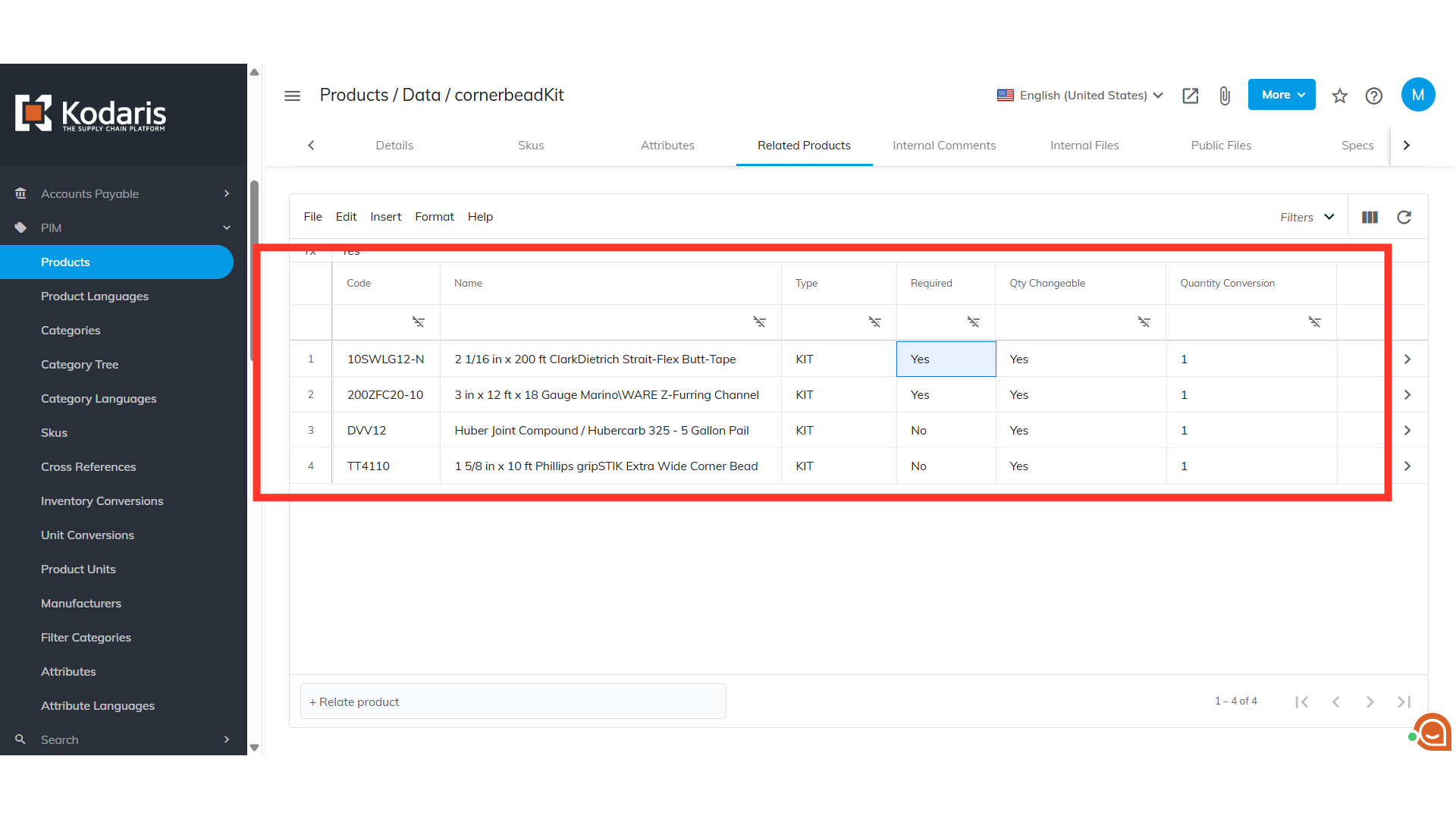The height and width of the screenshot is (819, 1456).
Task: Expand the Filters dropdown
Action: [x=1307, y=218]
